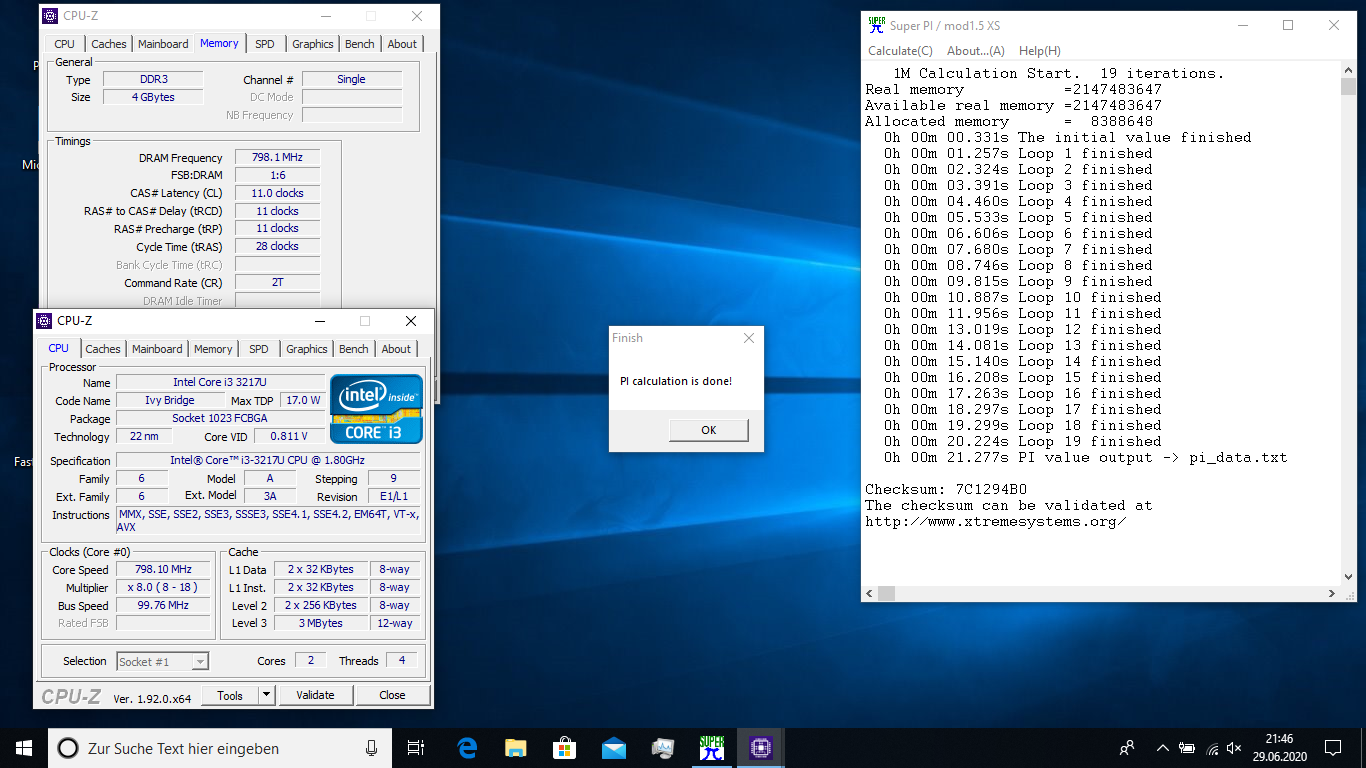Viewport: 1366px width, 768px height.
Task: Click the battery icon in the system tray
Action: (x=1187, y=748)
